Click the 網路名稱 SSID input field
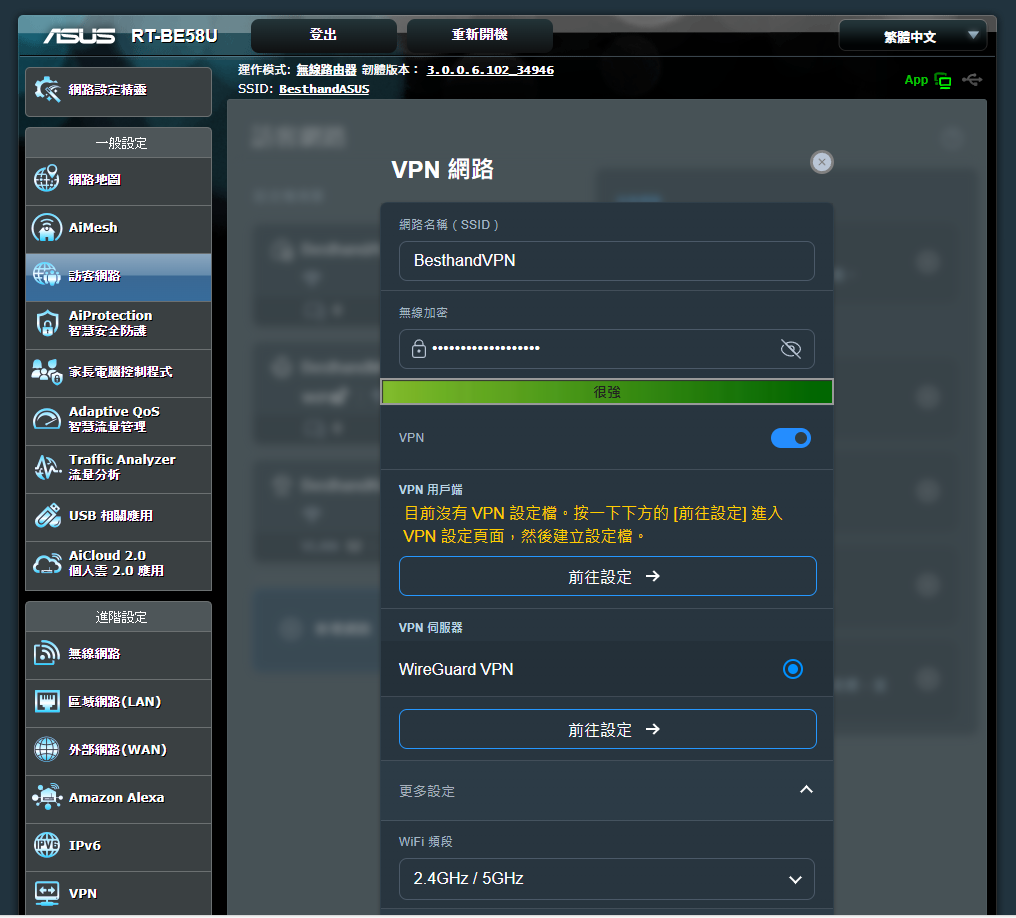This screenshot has width=1016, height=918. tap(606, 261)
